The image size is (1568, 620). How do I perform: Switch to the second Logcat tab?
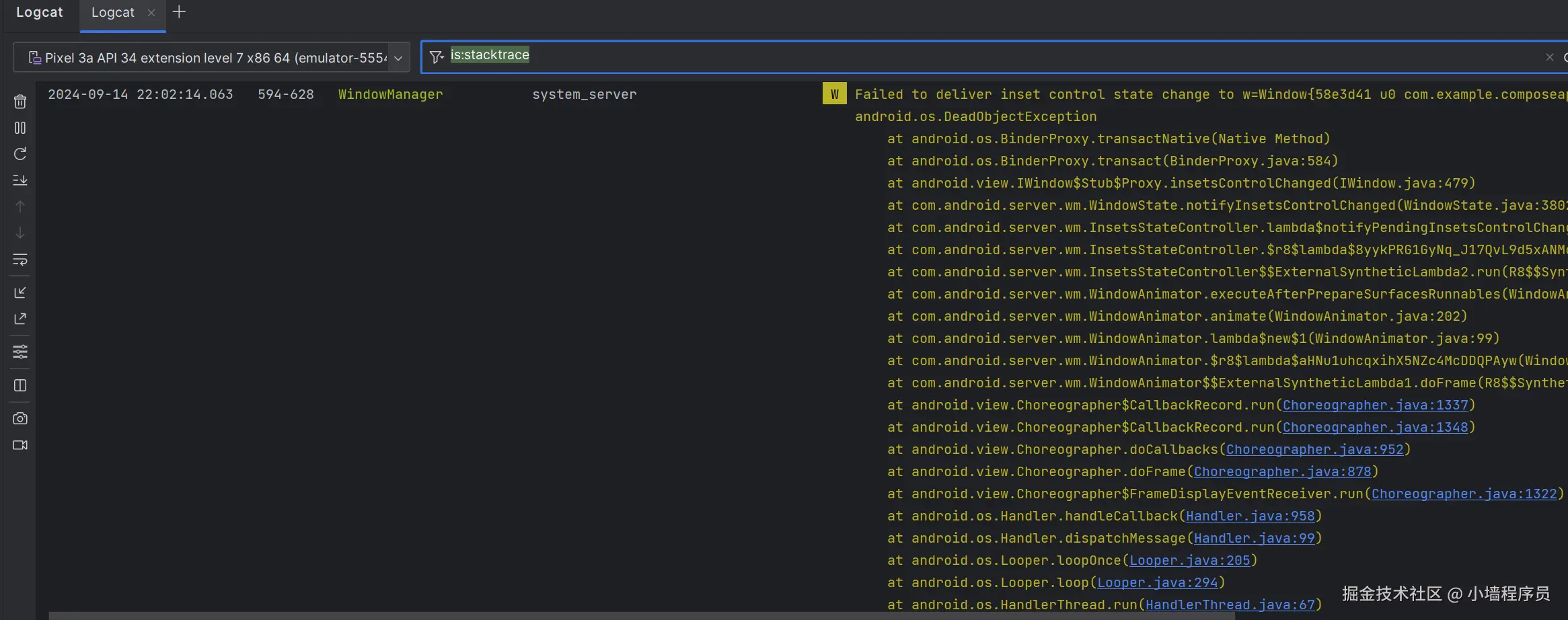(112, 13)
